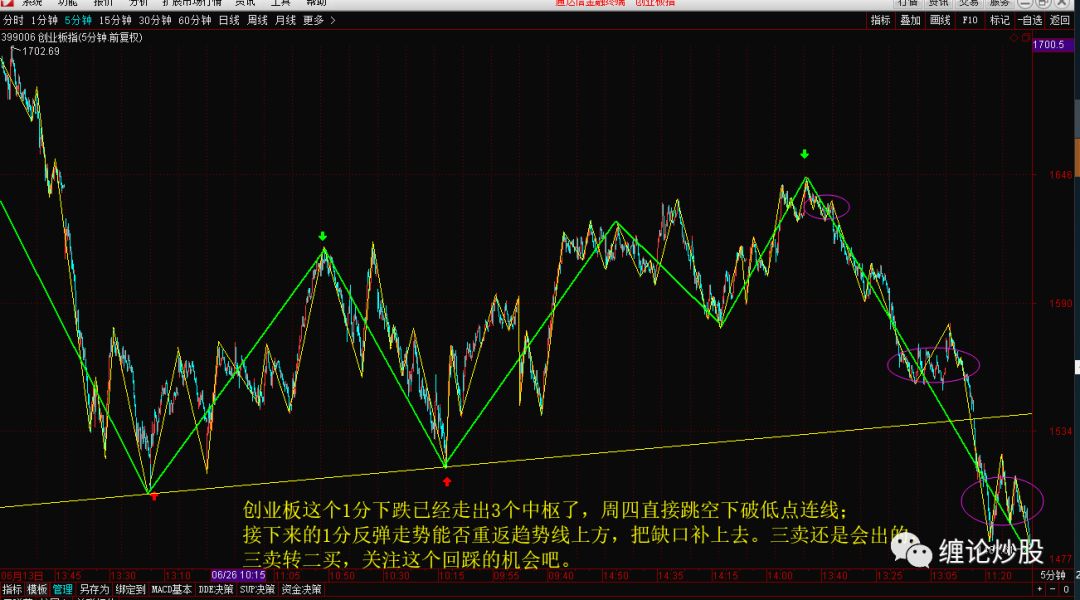Screen dimensions: 1080x600
Task: Select 资金决策 indicator template
Action: point(301,590)
